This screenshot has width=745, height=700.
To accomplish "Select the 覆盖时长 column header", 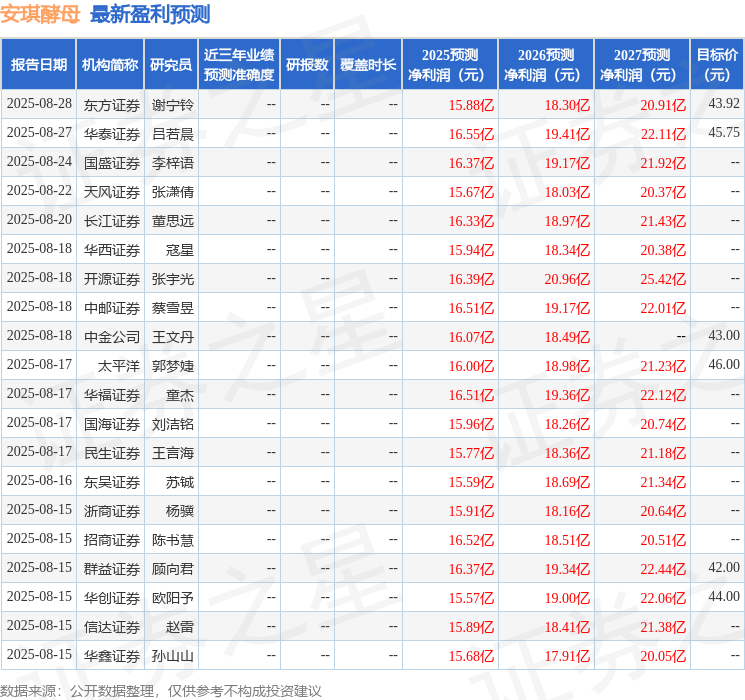I will pos(368,65).
